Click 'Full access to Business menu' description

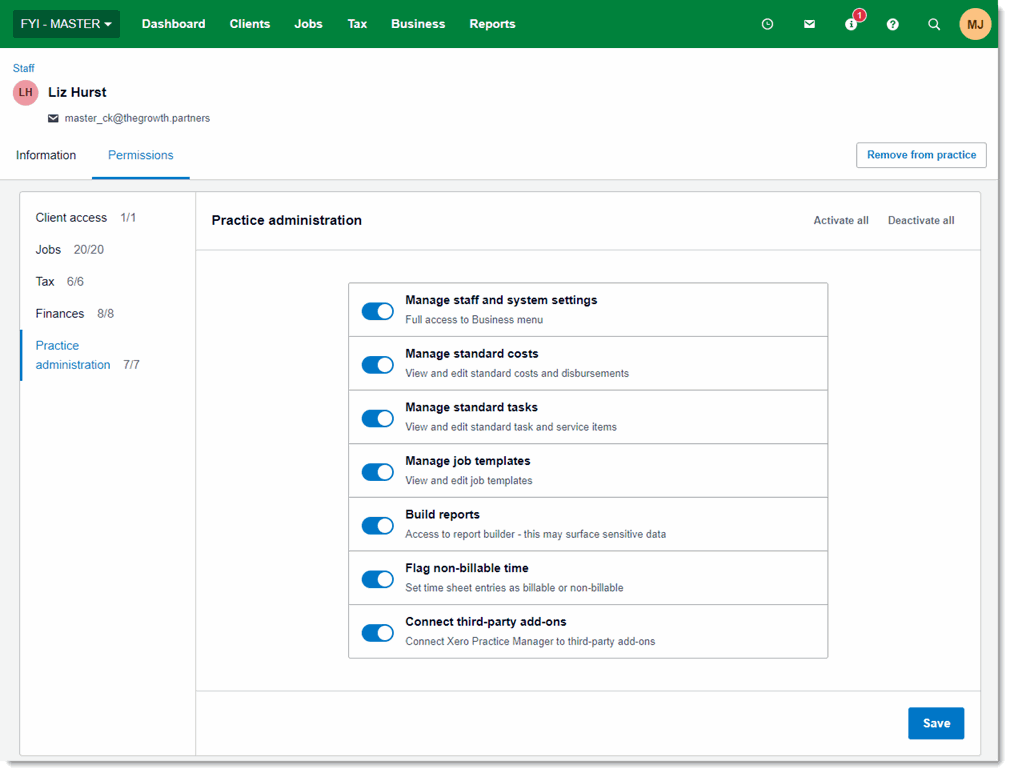[474, 320]
